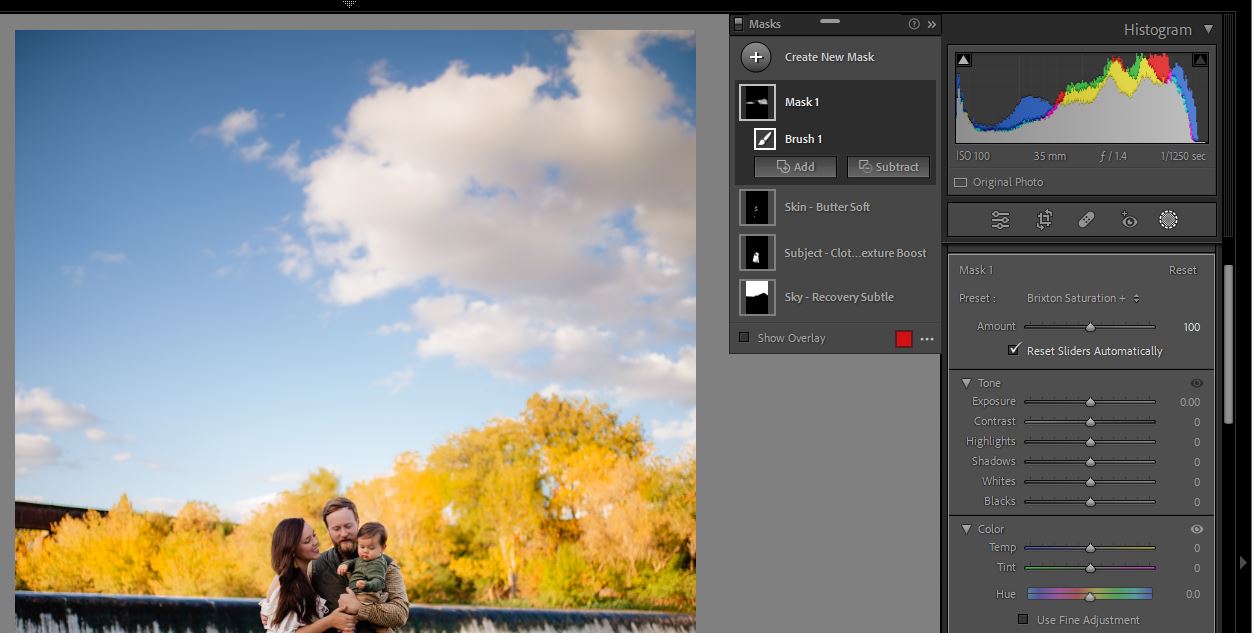Viewport: 1252px width, 633px height.
Task: Click the Subtract button for Mask 1
Action: tap(888, 167)
